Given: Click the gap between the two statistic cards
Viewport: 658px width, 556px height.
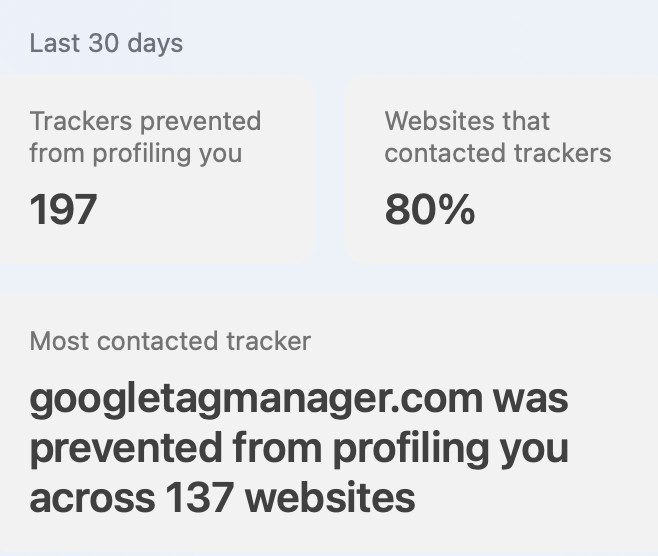Looking at the screenshot, I should click(329, 170).
